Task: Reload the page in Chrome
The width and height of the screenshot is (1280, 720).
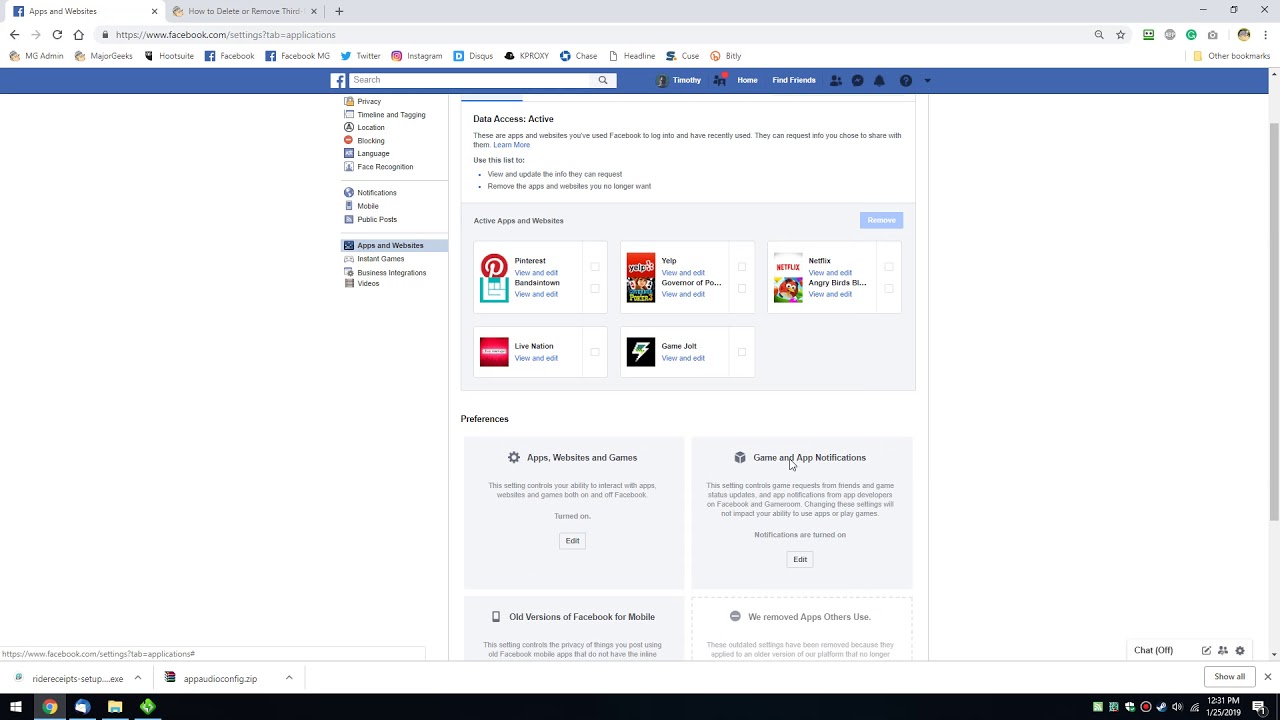Action: pos(57,34)
